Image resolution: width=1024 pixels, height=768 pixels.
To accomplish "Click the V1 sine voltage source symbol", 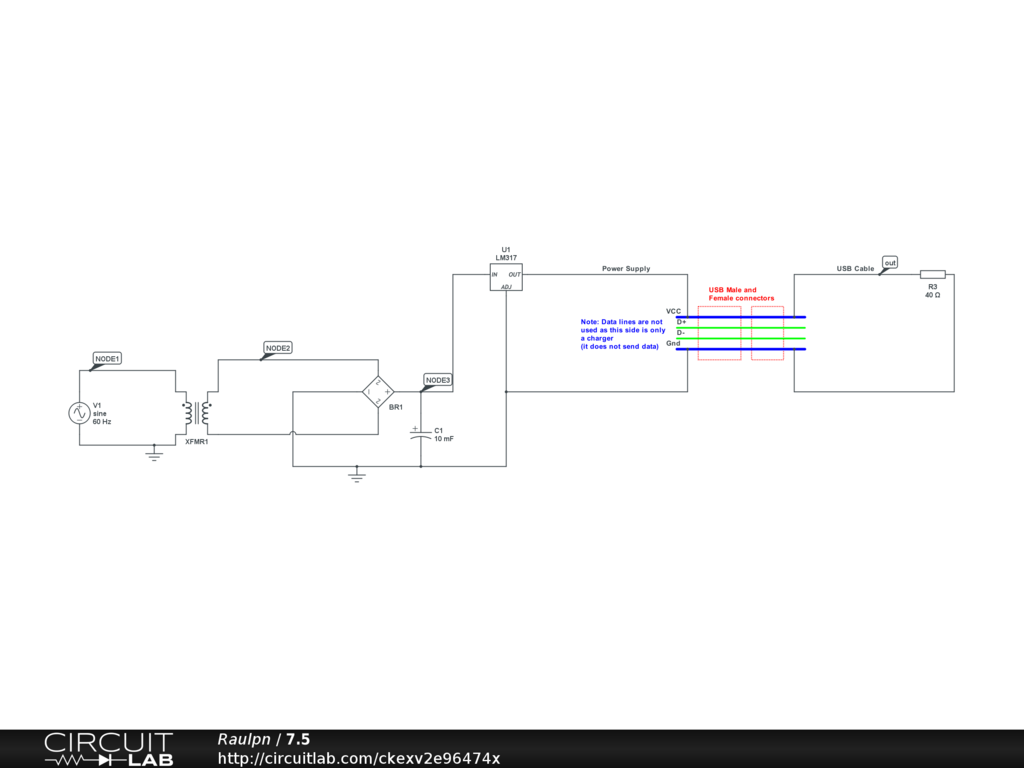I will click(80, 412).
